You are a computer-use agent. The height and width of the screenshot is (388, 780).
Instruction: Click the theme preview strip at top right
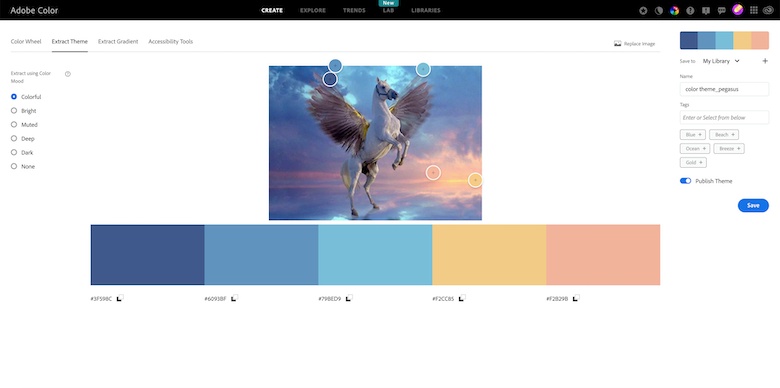coord(724,40)
